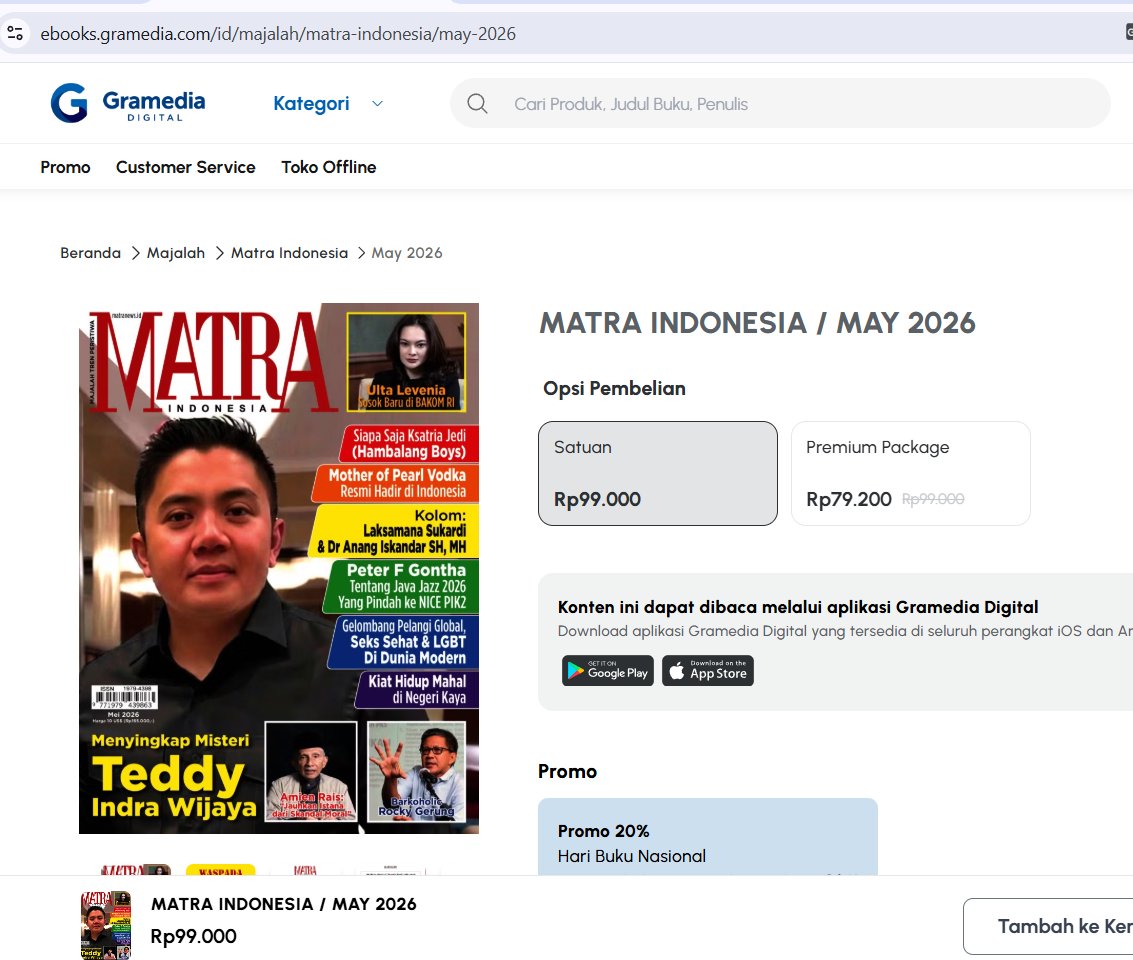
Task: Focus the Cari Produk search field
Action: pyautogui.click(x=780, y=103)
